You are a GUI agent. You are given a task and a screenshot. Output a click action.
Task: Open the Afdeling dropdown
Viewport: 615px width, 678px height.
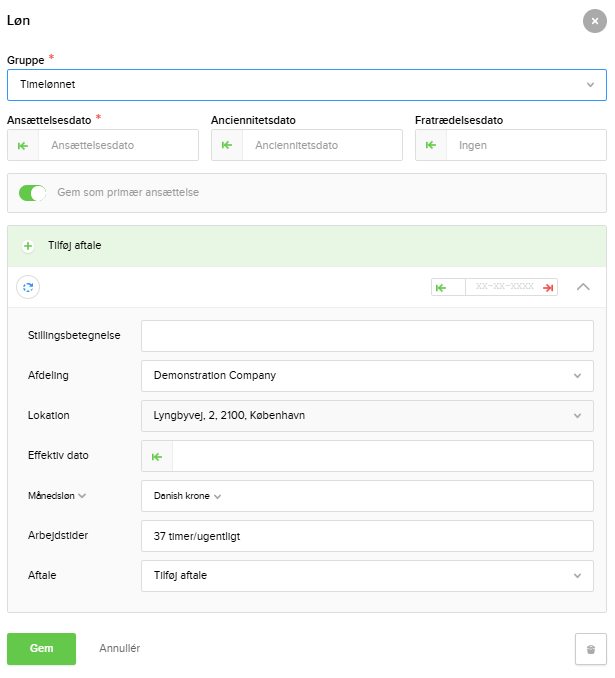(367, 376)
